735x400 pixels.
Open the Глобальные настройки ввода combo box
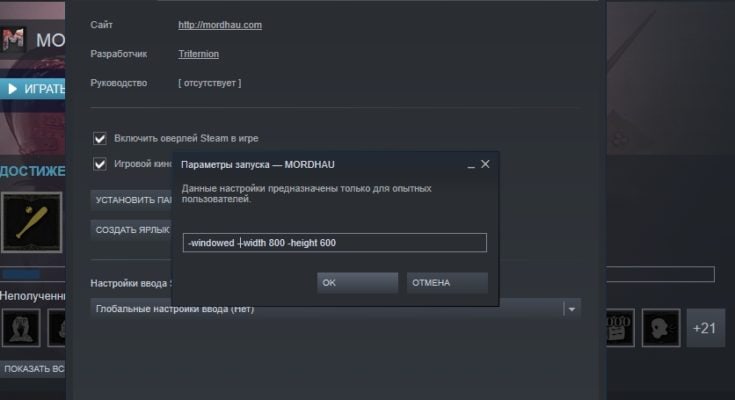(336, 309)
